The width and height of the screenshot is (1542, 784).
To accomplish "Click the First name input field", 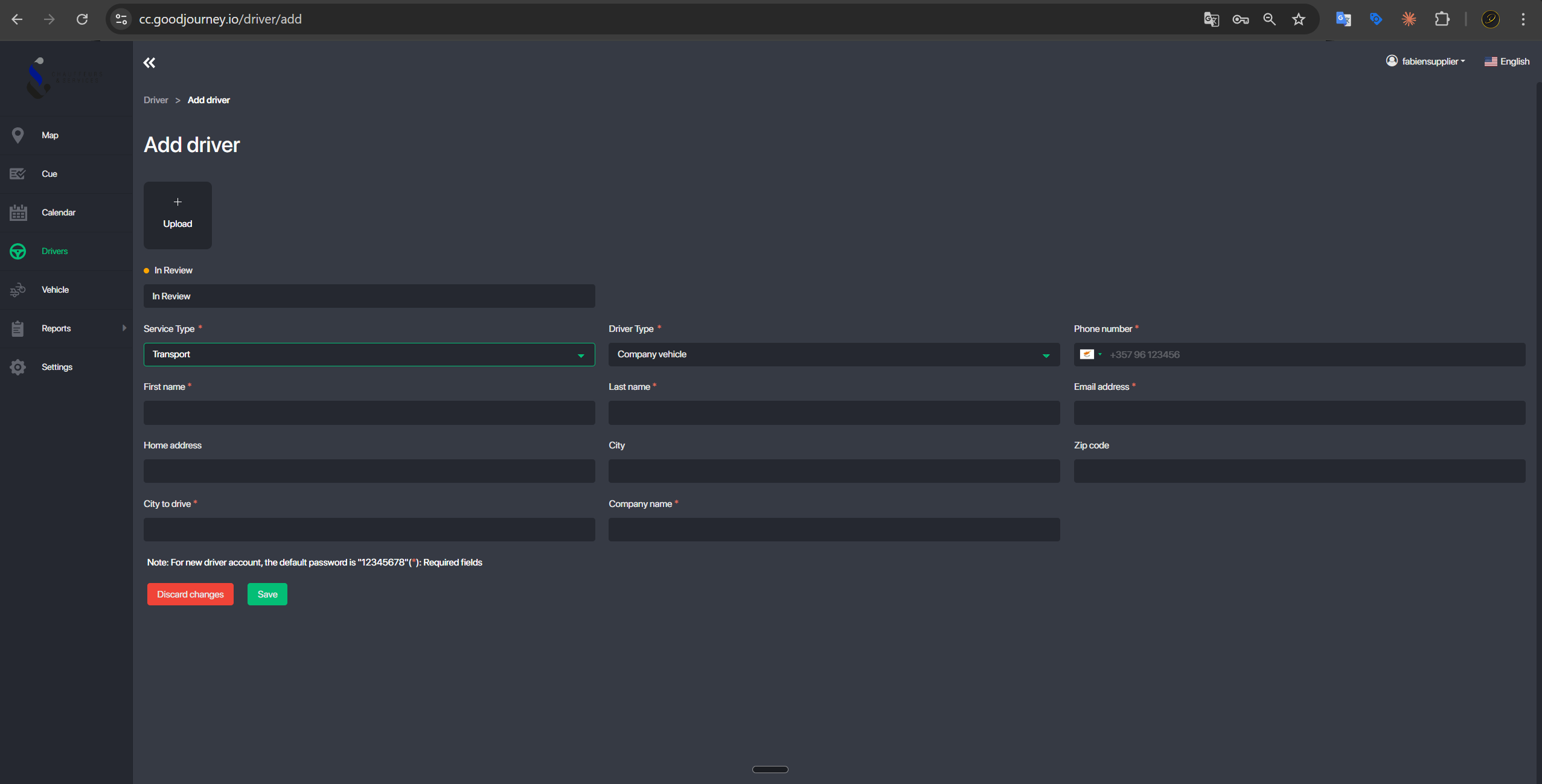I will click(369, 413).
